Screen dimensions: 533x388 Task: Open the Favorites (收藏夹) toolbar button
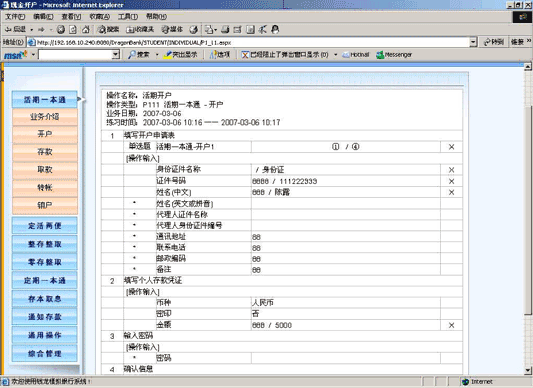point(140,30)
